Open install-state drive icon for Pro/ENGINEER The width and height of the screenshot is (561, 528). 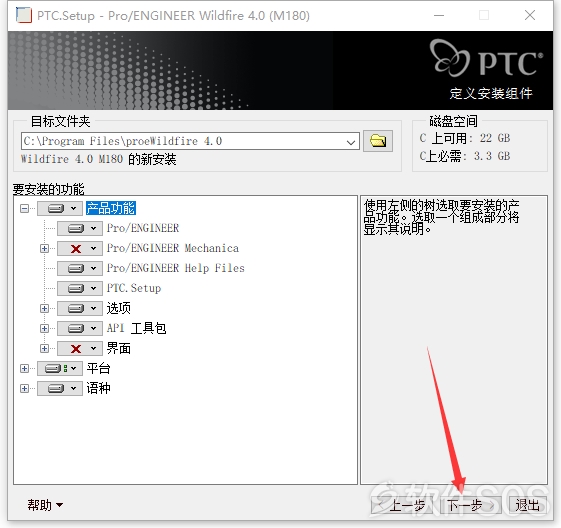77,228
